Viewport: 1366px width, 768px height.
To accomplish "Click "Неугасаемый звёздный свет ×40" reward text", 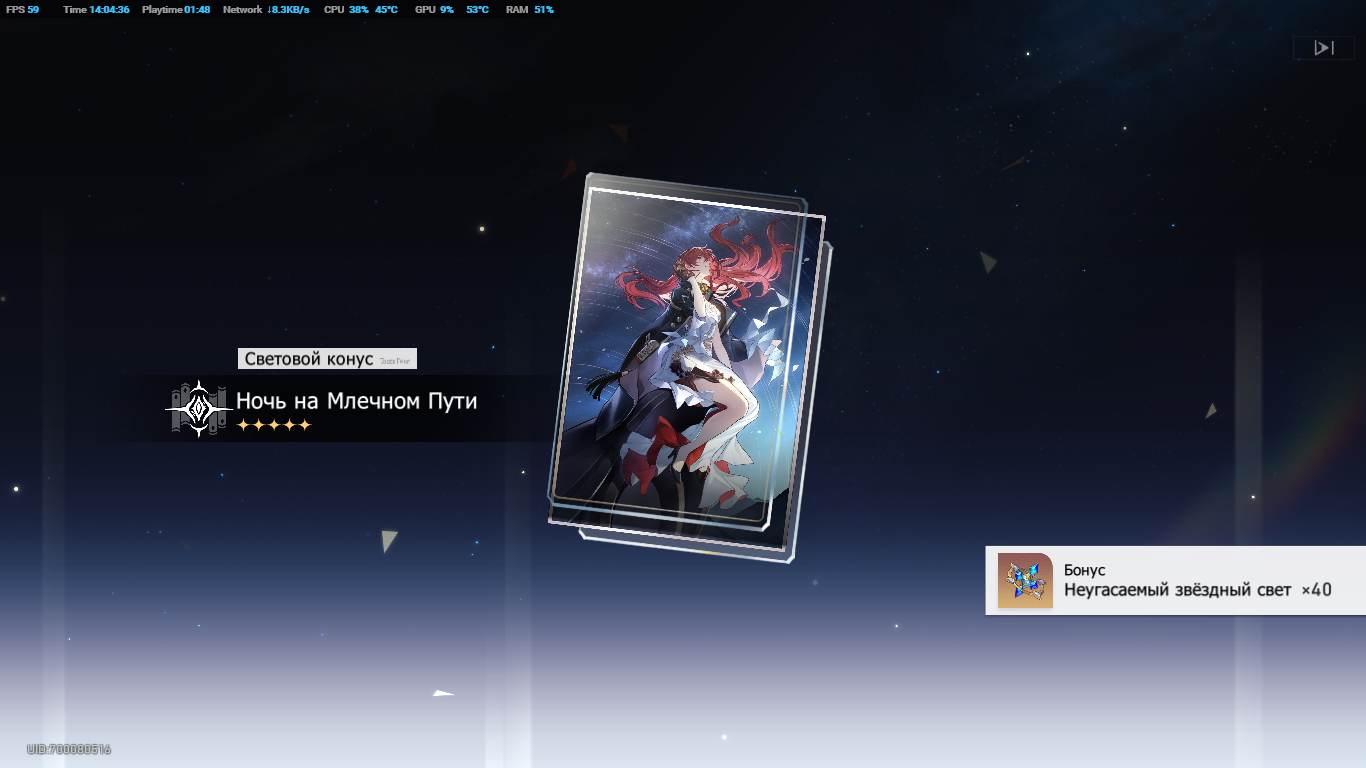I will [1198, 590].
